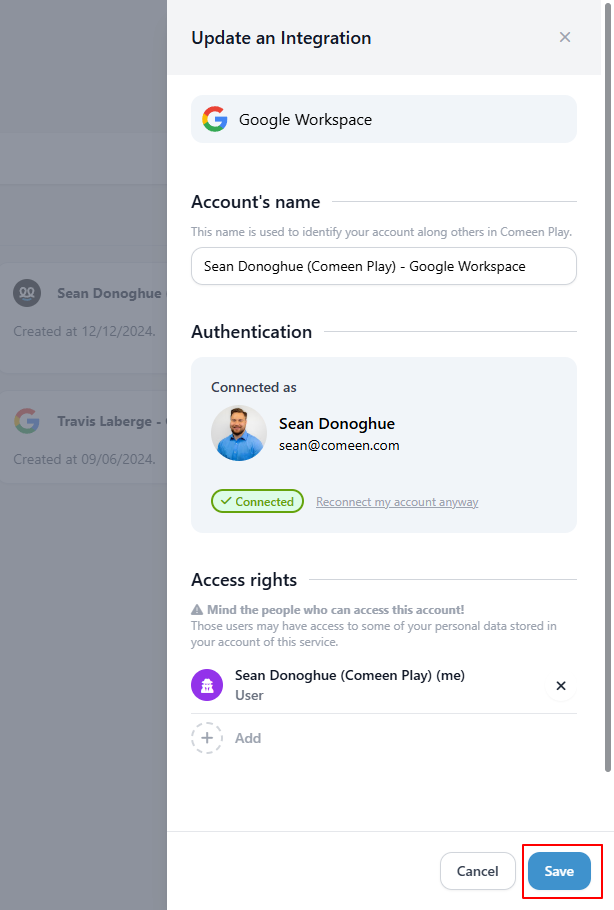The image size is (614, 910).
Task: Open Reconnect my account anyway link
Action: click(397, 502)
